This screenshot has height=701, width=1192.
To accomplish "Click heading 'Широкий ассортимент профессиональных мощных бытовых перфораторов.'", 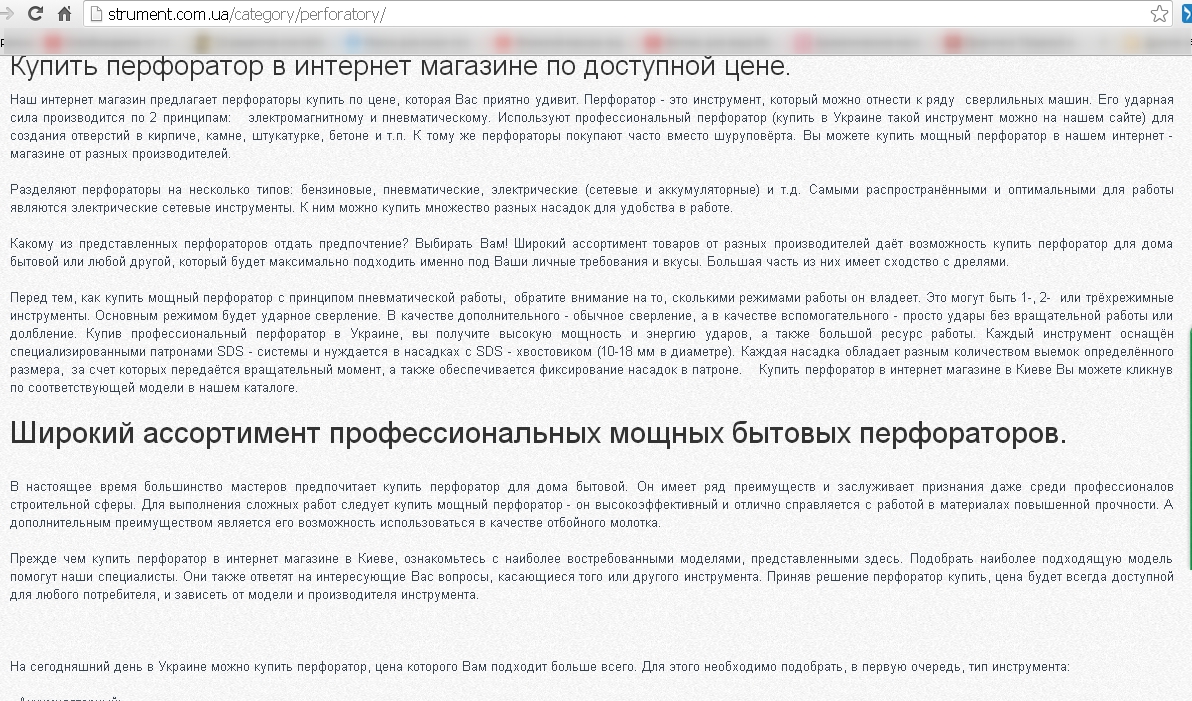I will 538,433.
